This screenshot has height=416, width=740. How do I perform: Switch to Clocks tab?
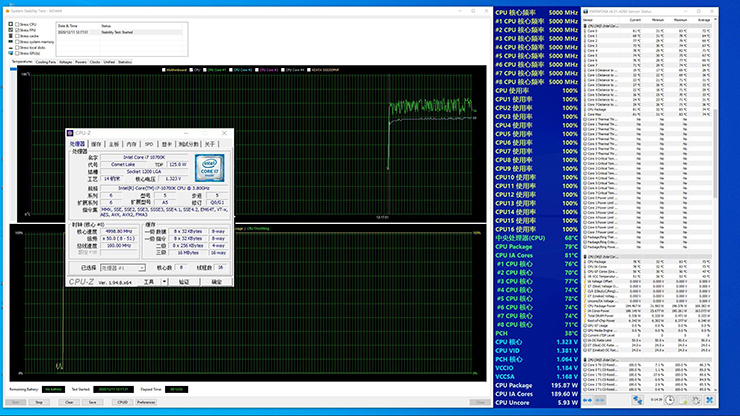pyautogui.click(x=95, y=62)
